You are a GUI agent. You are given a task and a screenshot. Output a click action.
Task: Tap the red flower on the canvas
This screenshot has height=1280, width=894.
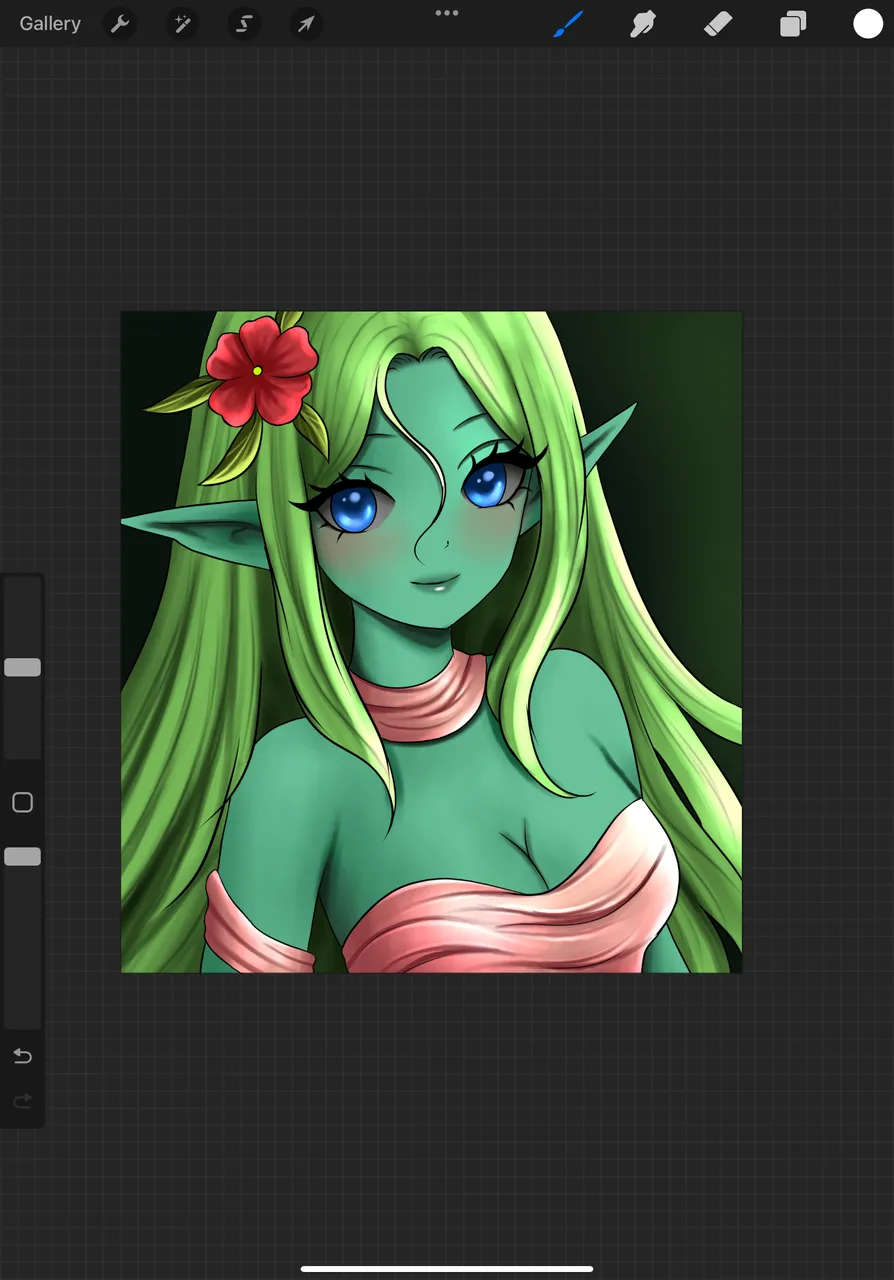click(x=261, y=370)
